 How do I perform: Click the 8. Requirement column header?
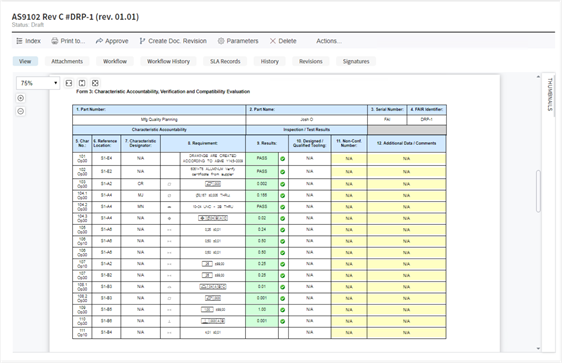pyautogui.click(x=203, y=143)
